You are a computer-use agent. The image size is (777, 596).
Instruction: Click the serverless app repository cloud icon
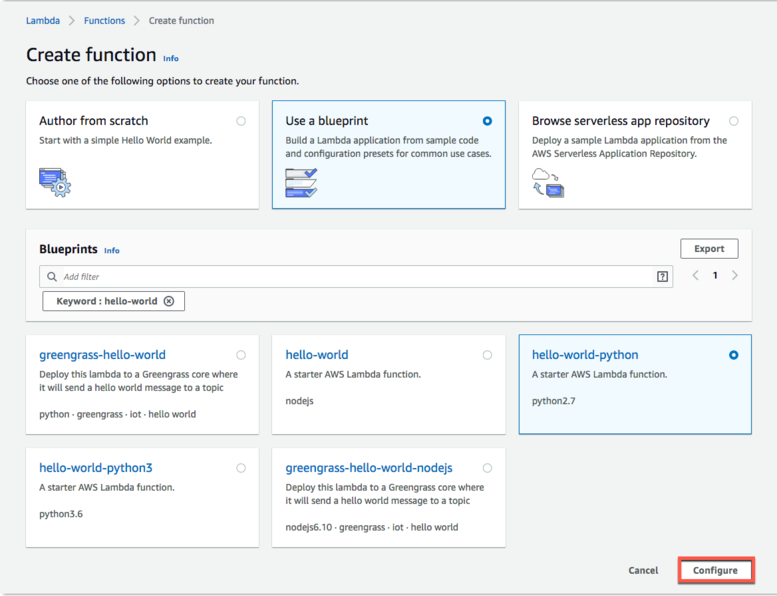(x=548, y=183)
